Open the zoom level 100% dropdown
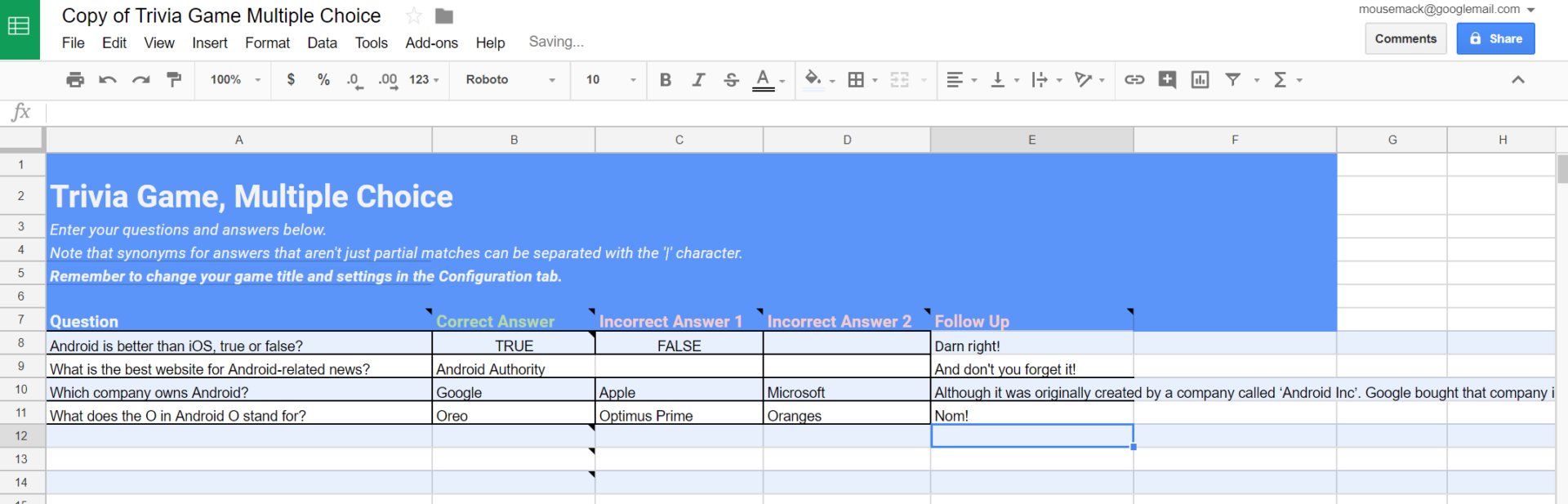This screenshot has width=1568, height=504. pos(235,79)
